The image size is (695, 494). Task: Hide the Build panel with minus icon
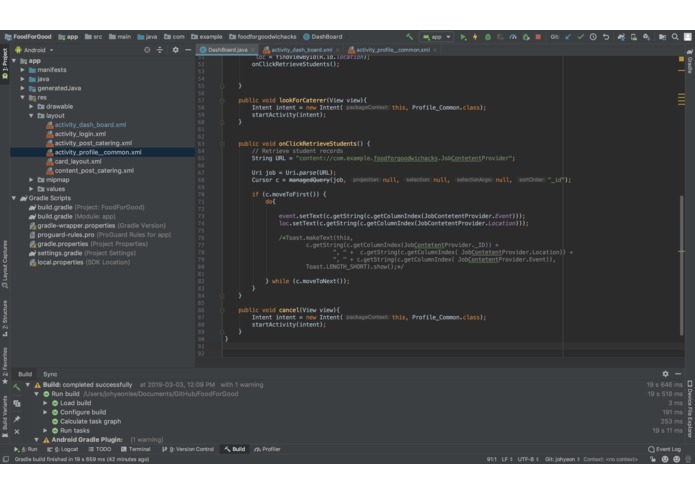pos(678,374)
